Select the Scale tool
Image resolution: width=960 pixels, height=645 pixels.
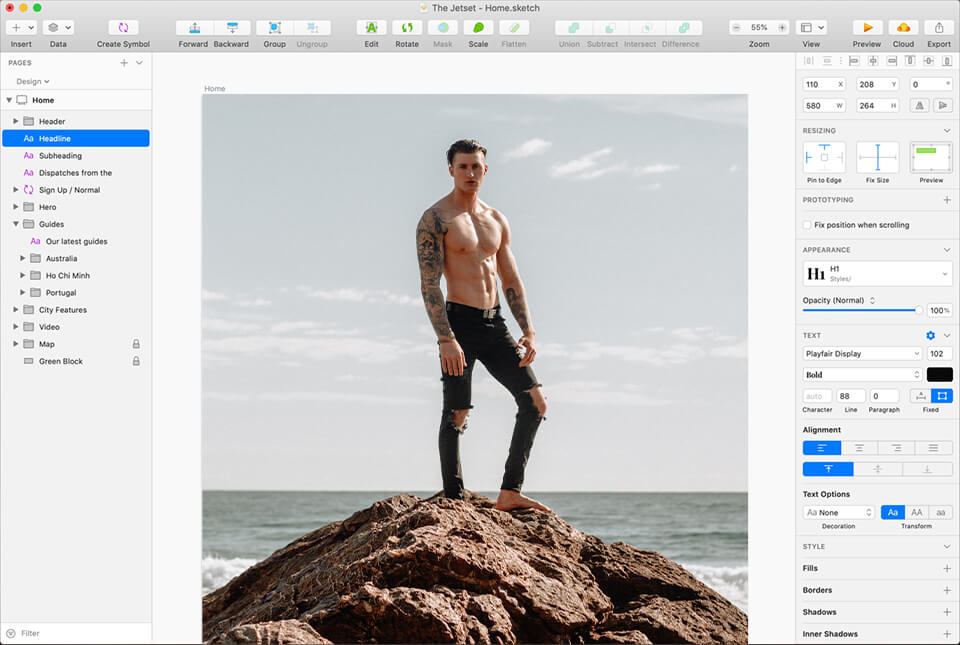pyautogui.click(x=478, y=28)
